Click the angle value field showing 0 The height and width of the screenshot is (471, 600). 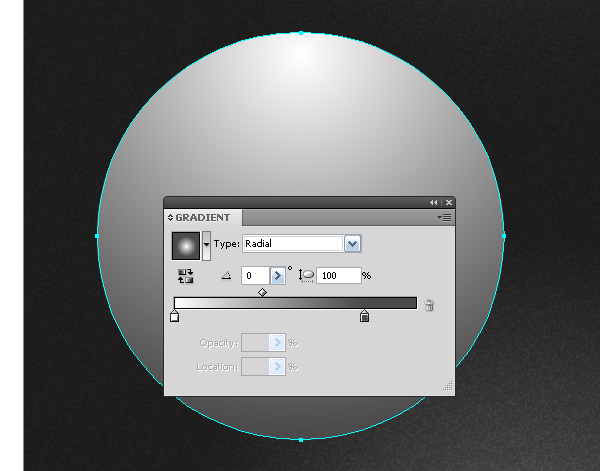tap(256, 275)
